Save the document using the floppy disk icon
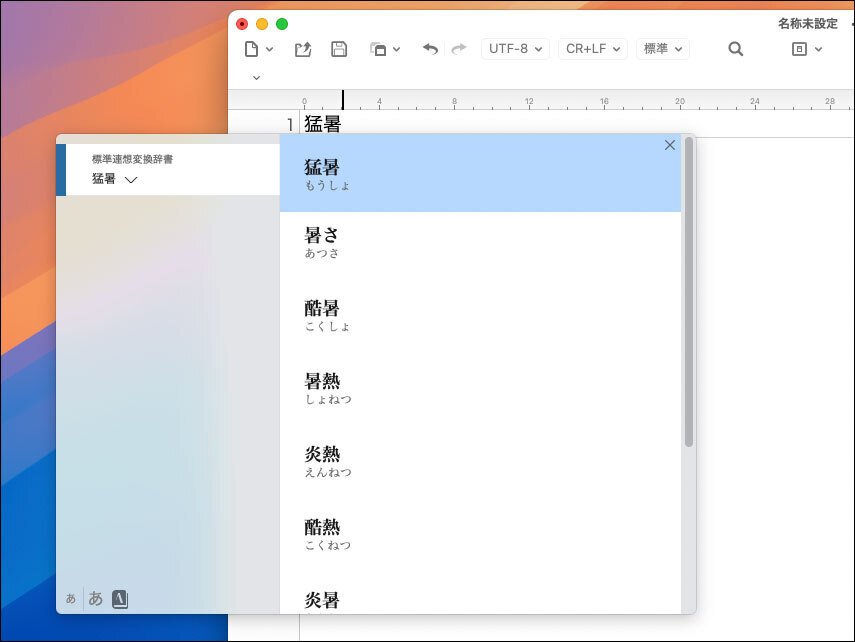The width and height of the screenshot is (855, 642). 339,48
